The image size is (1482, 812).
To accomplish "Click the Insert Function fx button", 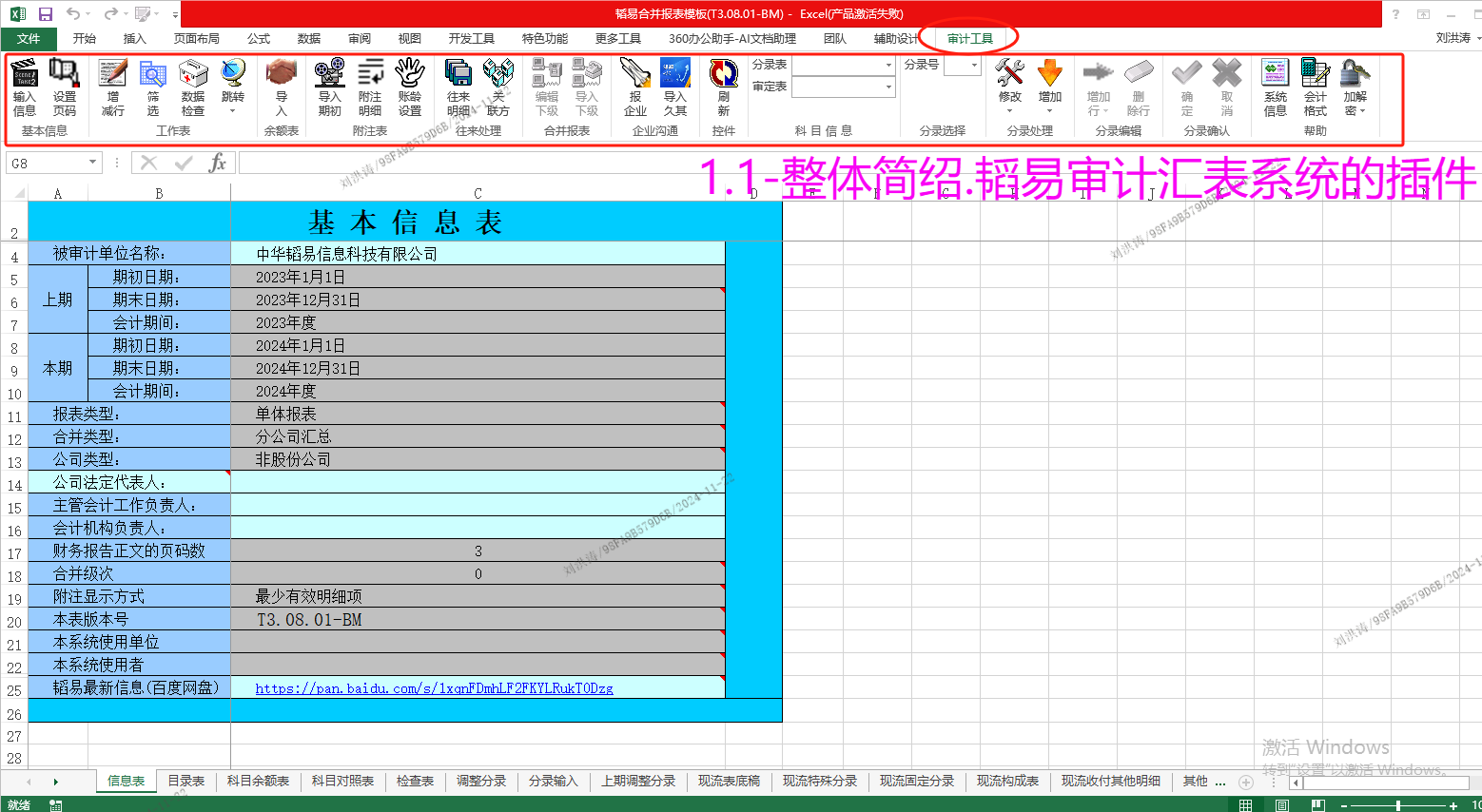I will point(217,163).
